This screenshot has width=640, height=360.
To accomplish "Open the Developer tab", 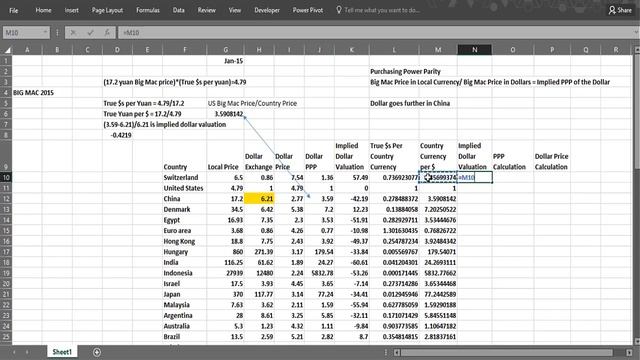I will (267, 10).
